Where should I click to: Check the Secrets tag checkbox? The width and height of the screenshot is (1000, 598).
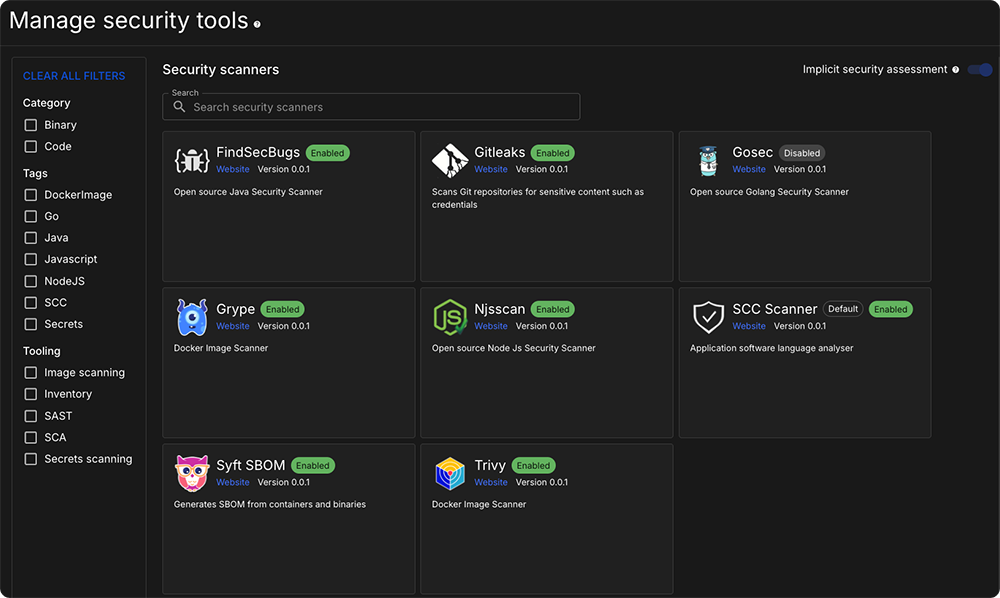coord(31,324)
